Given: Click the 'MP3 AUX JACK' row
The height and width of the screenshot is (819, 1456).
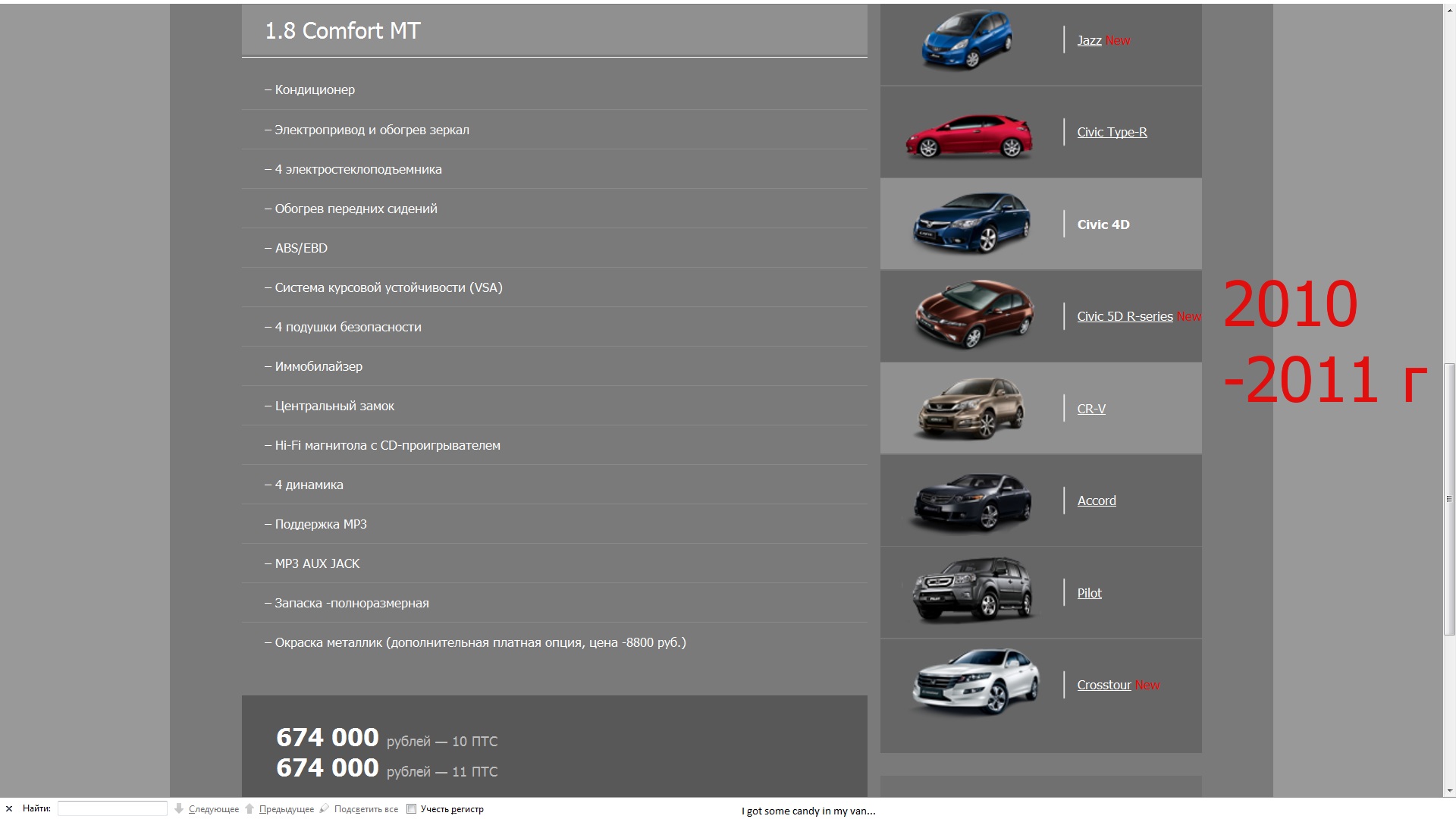Looking at the screenshot, I should 554,563.
